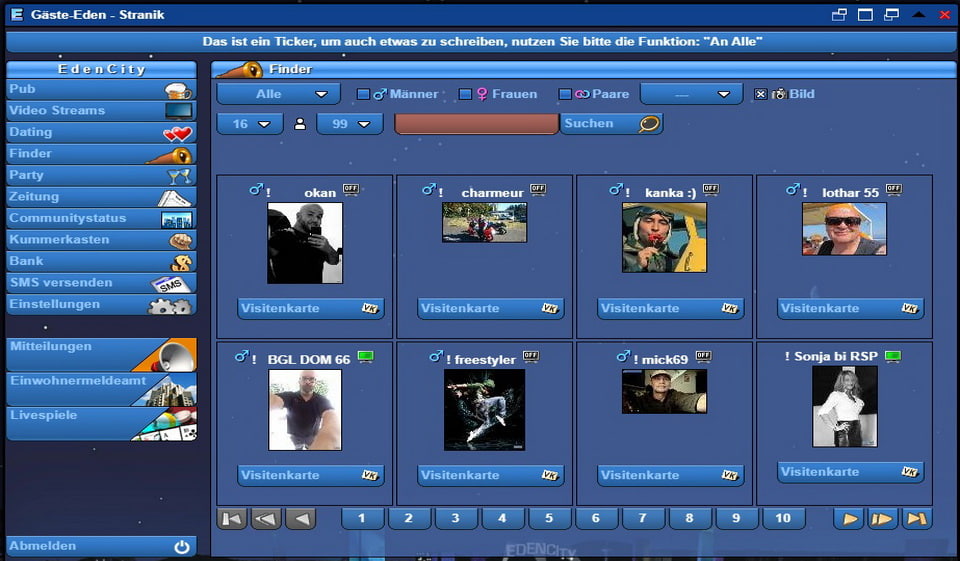Tick the Frauen filter checkbox
Screen dimensions: 960x561
tap(465, 94)
